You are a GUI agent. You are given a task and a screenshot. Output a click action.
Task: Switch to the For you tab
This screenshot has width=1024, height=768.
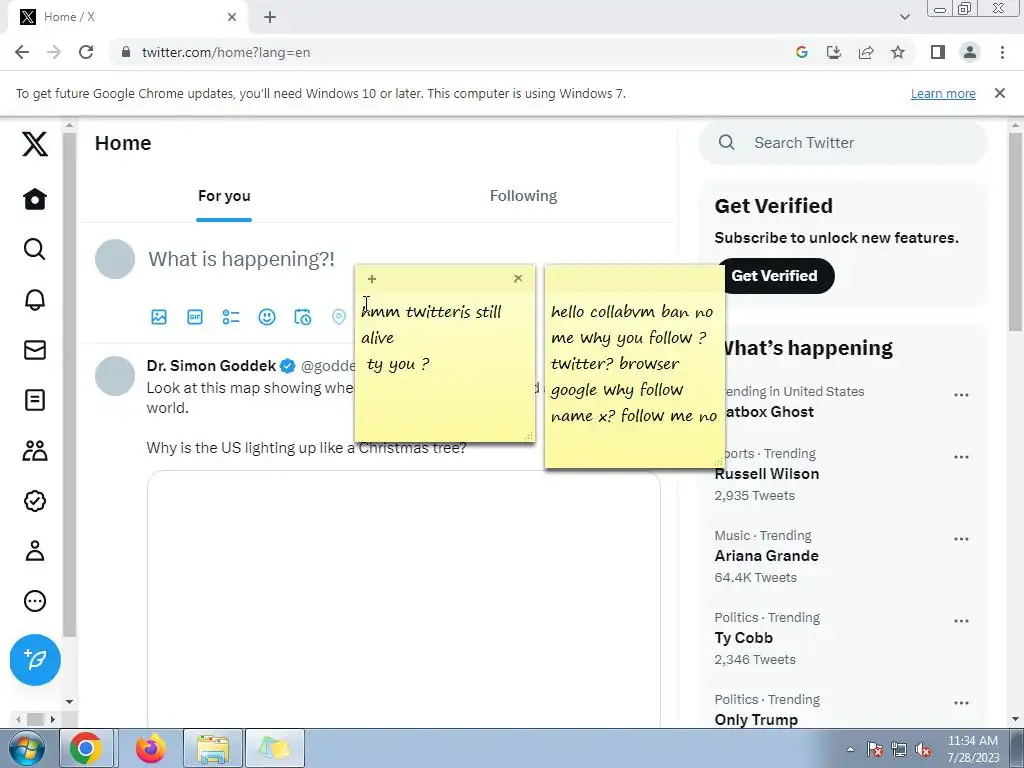pos(224,196)
